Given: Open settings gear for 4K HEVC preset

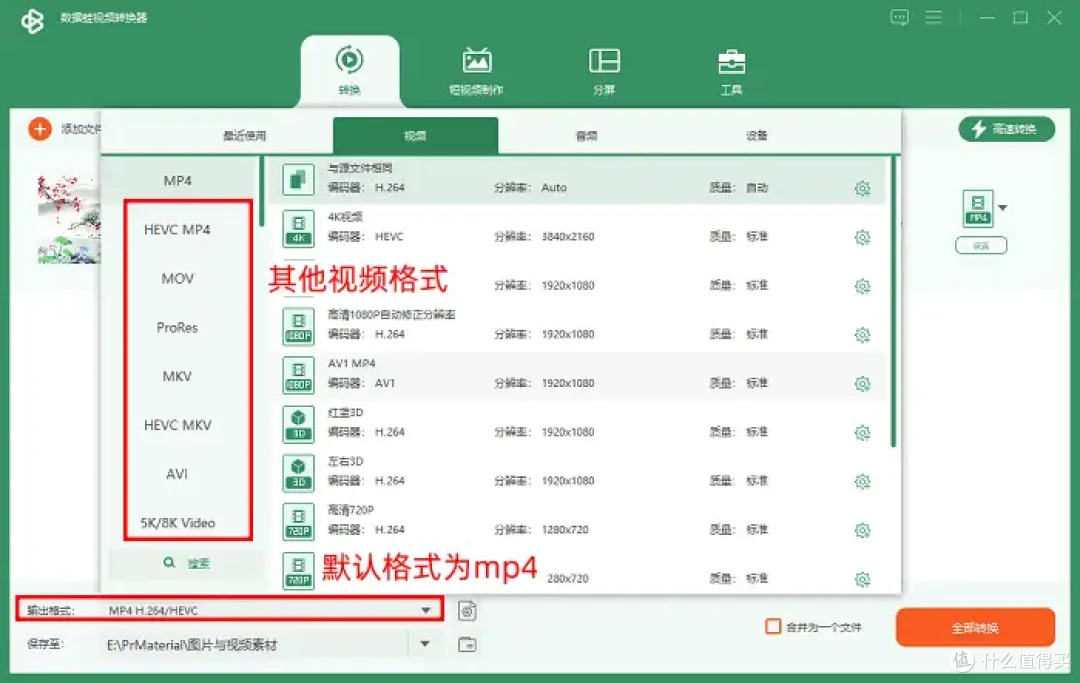Looking at the screenshot, I should (x=862, y=238).
